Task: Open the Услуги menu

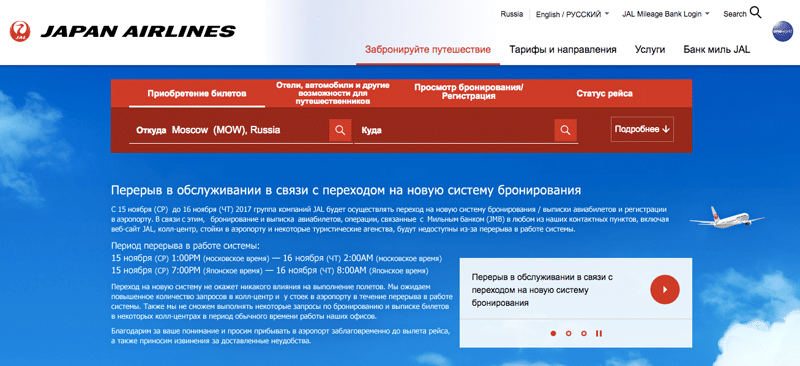Action: [650, 50]
